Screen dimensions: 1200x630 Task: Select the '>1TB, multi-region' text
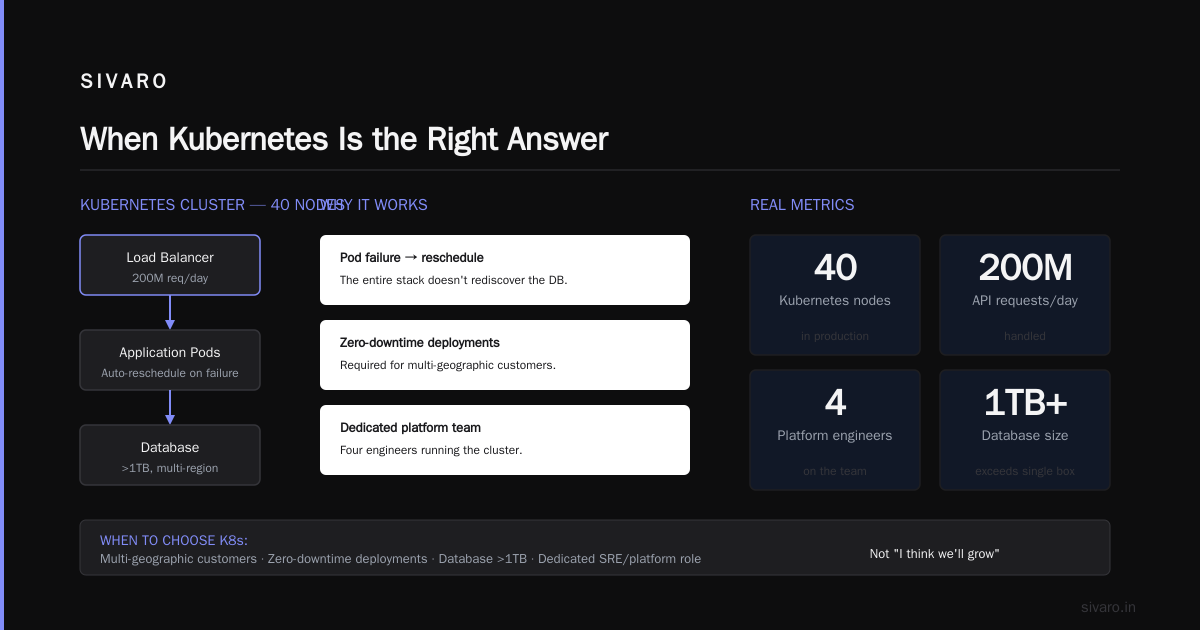(x=170, y=468)
